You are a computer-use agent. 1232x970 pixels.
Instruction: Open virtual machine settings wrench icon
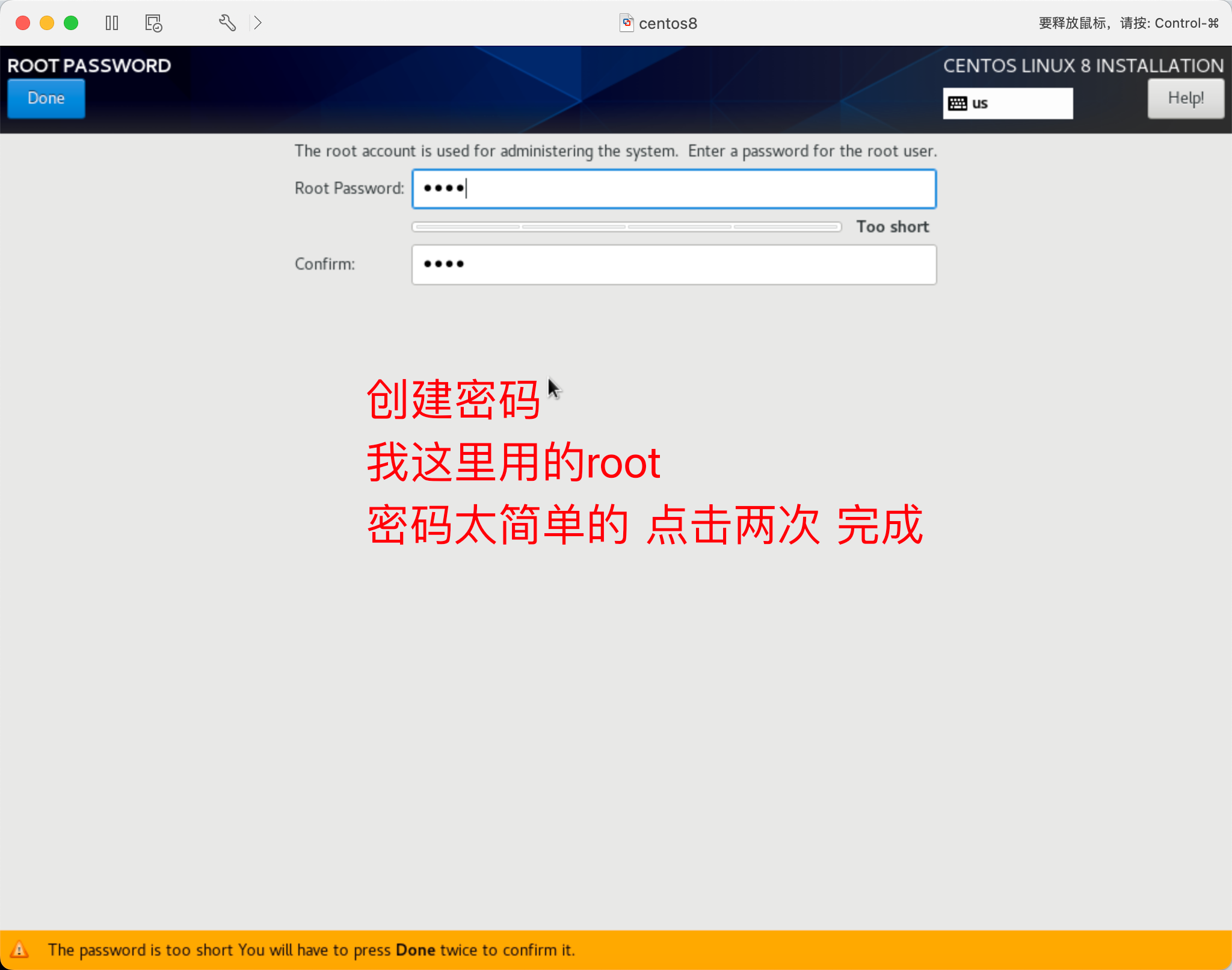point(227,23)
